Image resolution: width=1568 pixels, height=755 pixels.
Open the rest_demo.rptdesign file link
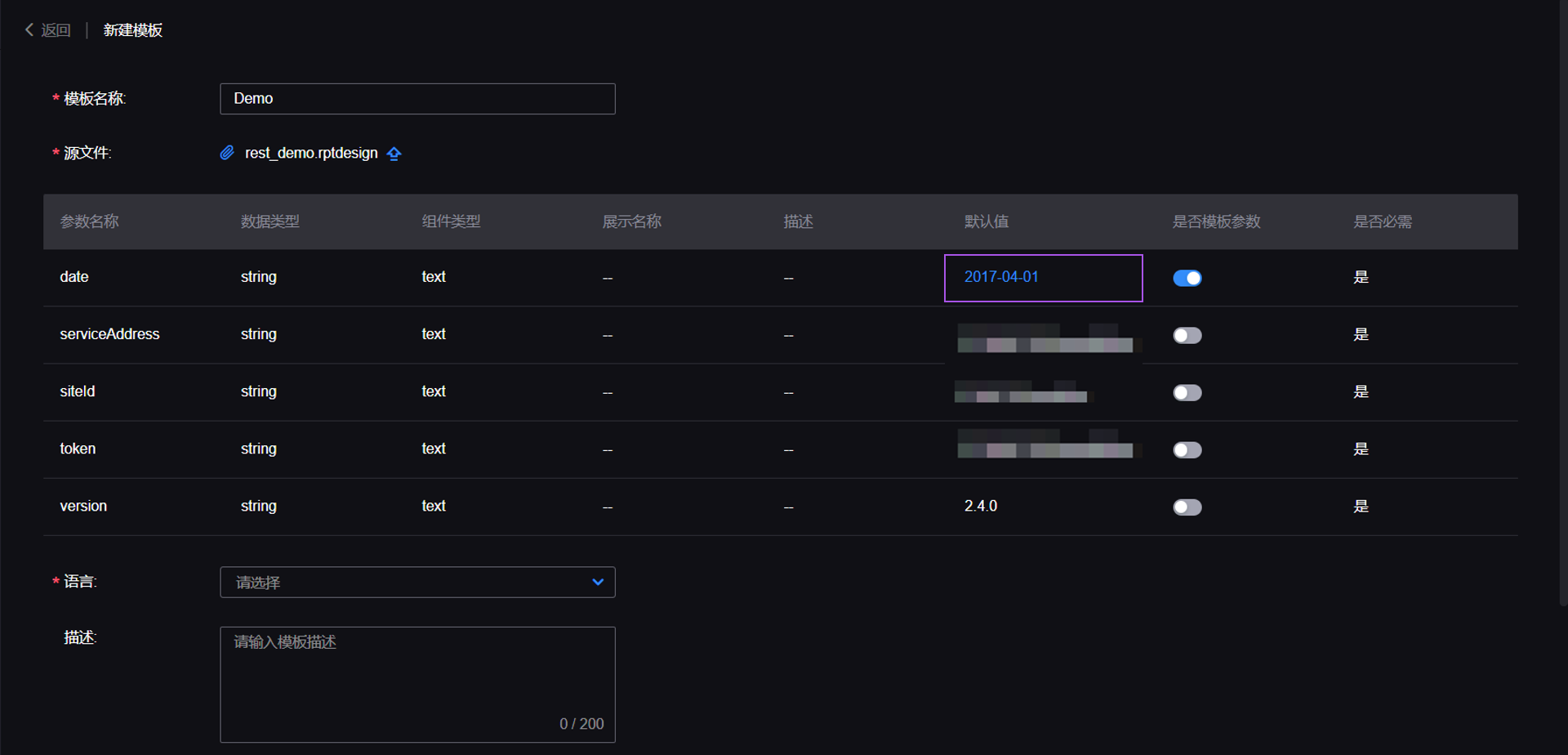311,153
